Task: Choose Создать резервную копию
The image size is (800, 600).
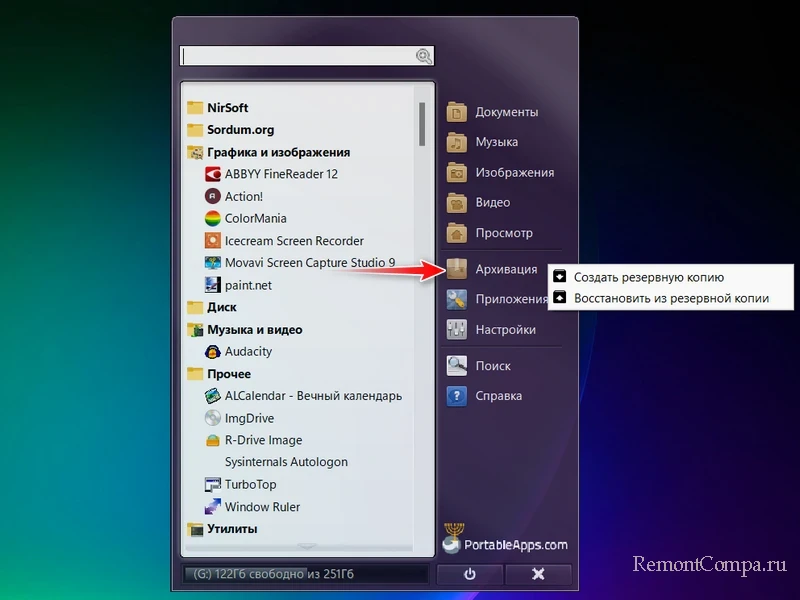Action: click(x=648, y=277)
